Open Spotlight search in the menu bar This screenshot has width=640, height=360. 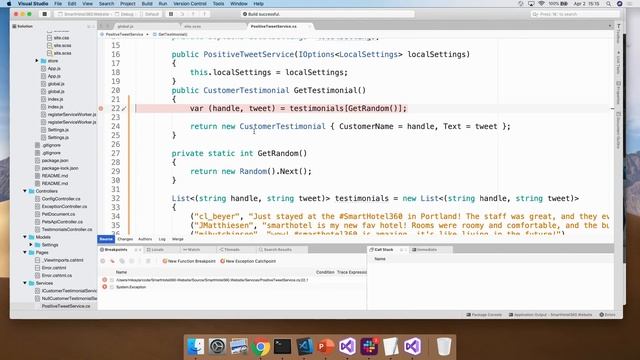pos(608,4)
